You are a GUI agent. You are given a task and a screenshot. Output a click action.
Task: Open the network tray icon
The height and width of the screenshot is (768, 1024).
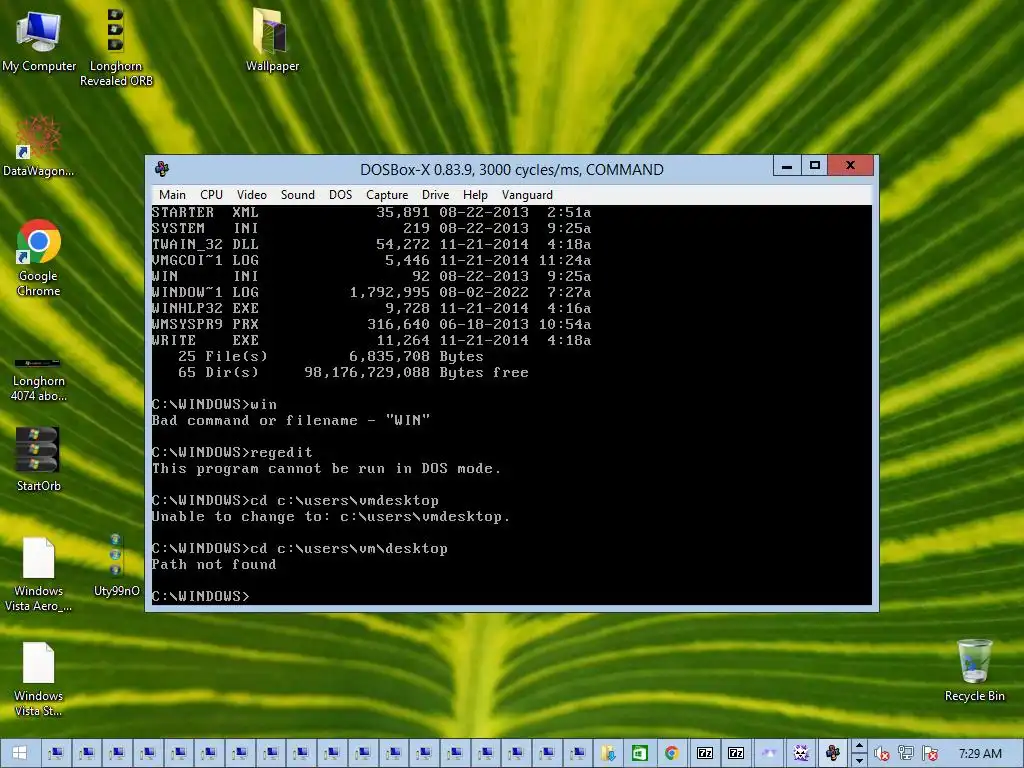[906, 754]
